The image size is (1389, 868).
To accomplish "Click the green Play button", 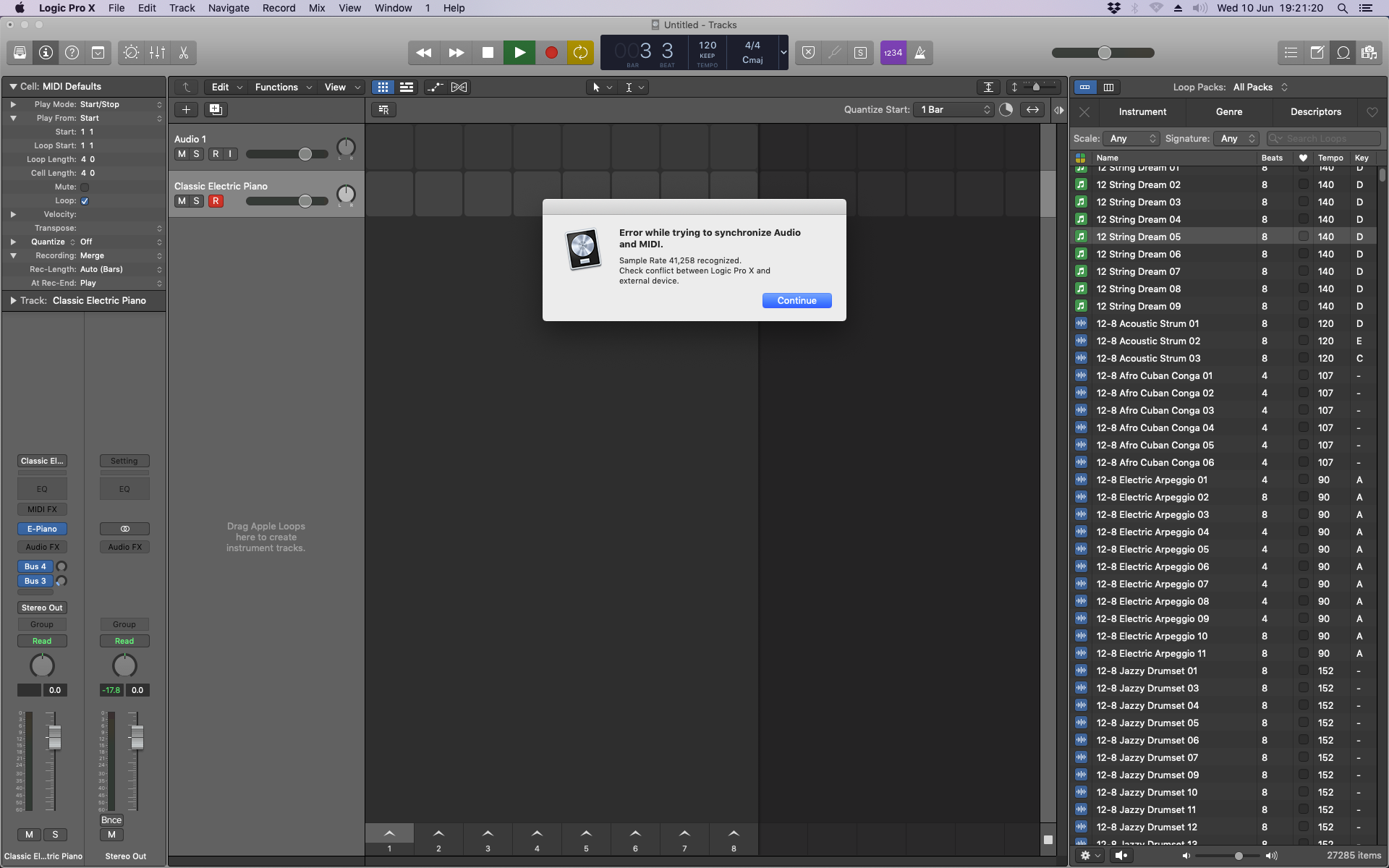I will (519, 53).
